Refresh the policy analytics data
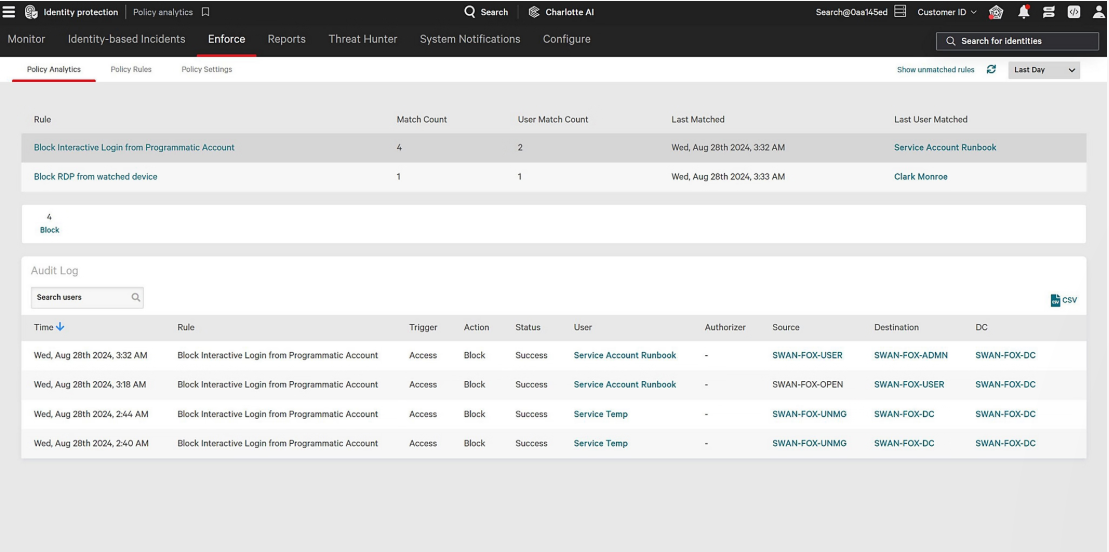Screen dimensions: 1109x552 click(991, 70)
